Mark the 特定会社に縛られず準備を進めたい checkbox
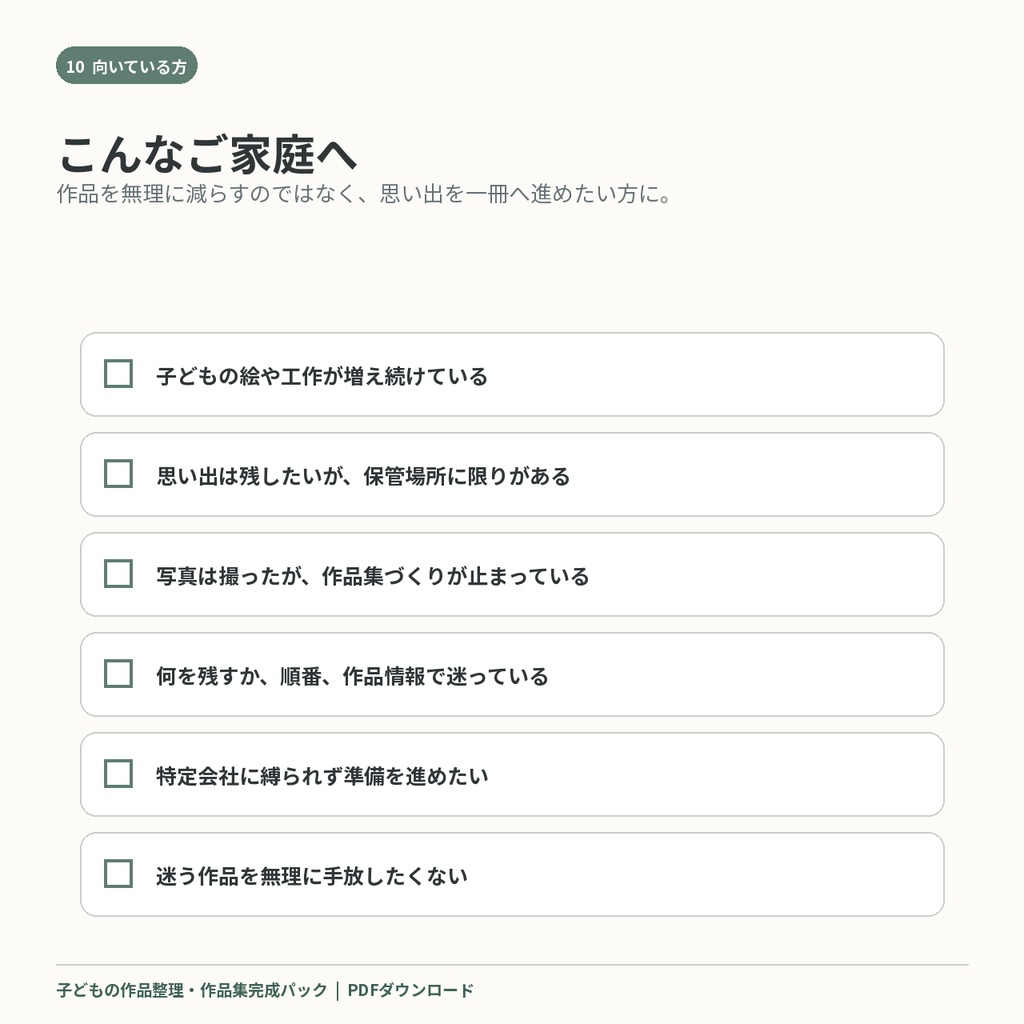This screenshot has height=1024, width=1024. click(x=118, y=773)
